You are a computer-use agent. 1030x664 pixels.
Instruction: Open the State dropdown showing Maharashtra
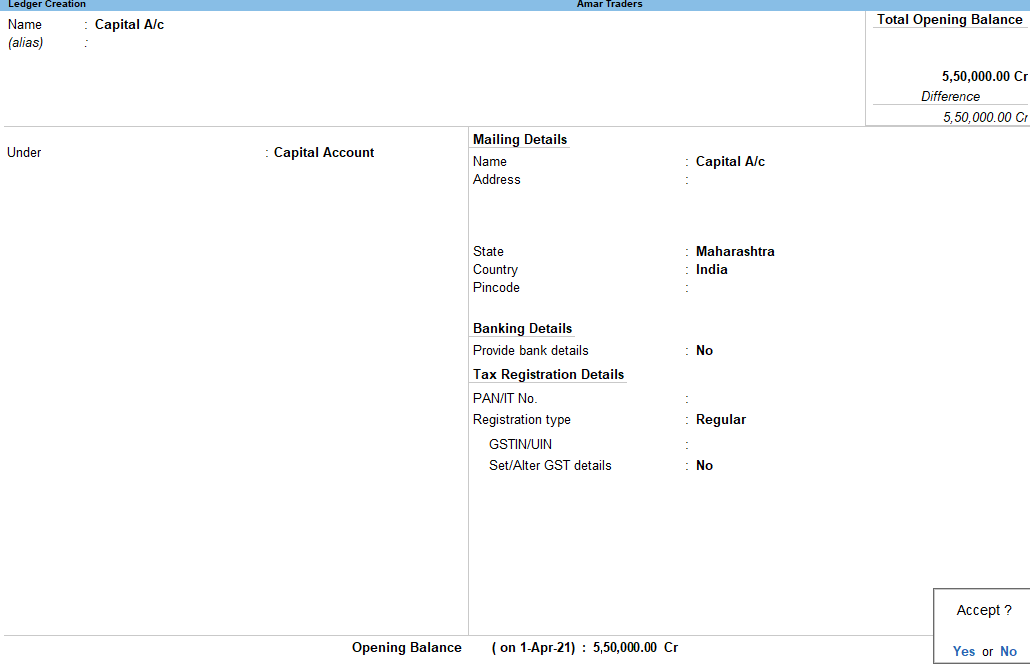[735, 251]
